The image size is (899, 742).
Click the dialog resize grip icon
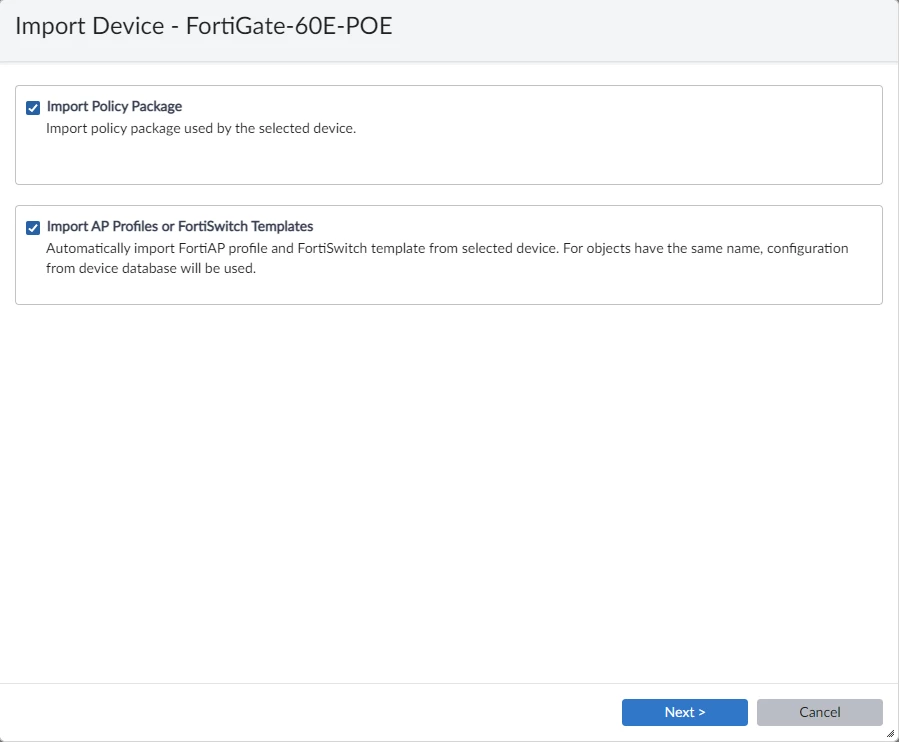pyautogui.click(x=890, y=733)
